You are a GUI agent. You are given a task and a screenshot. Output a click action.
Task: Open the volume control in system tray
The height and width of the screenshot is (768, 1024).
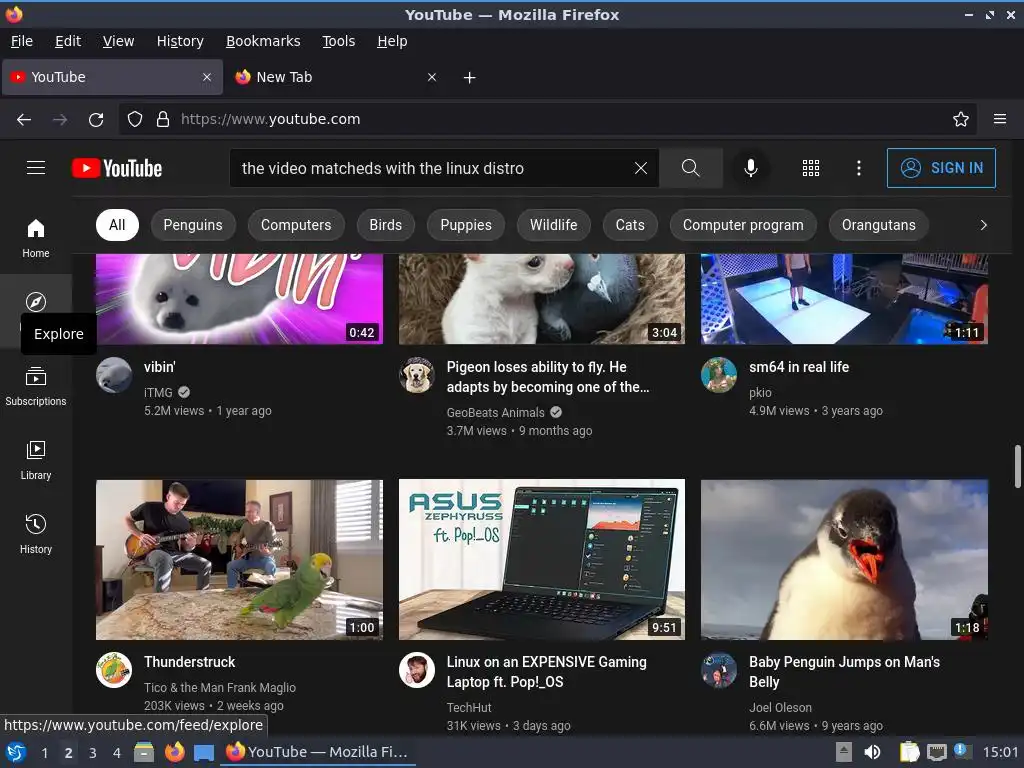click(x=872, y=752)
